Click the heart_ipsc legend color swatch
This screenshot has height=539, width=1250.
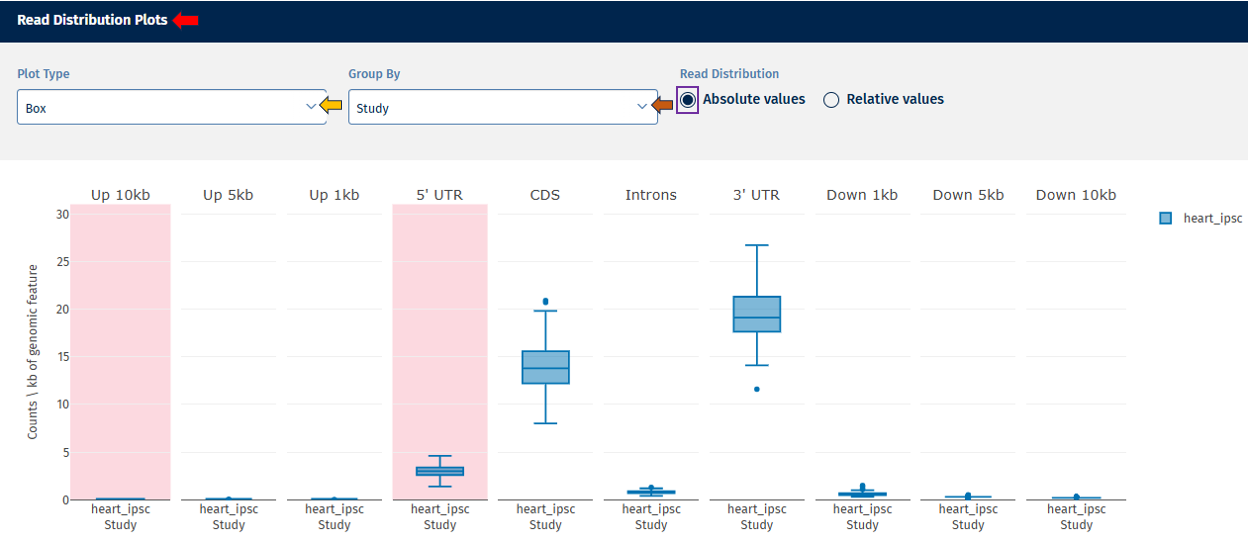[x=1165, y=218]
